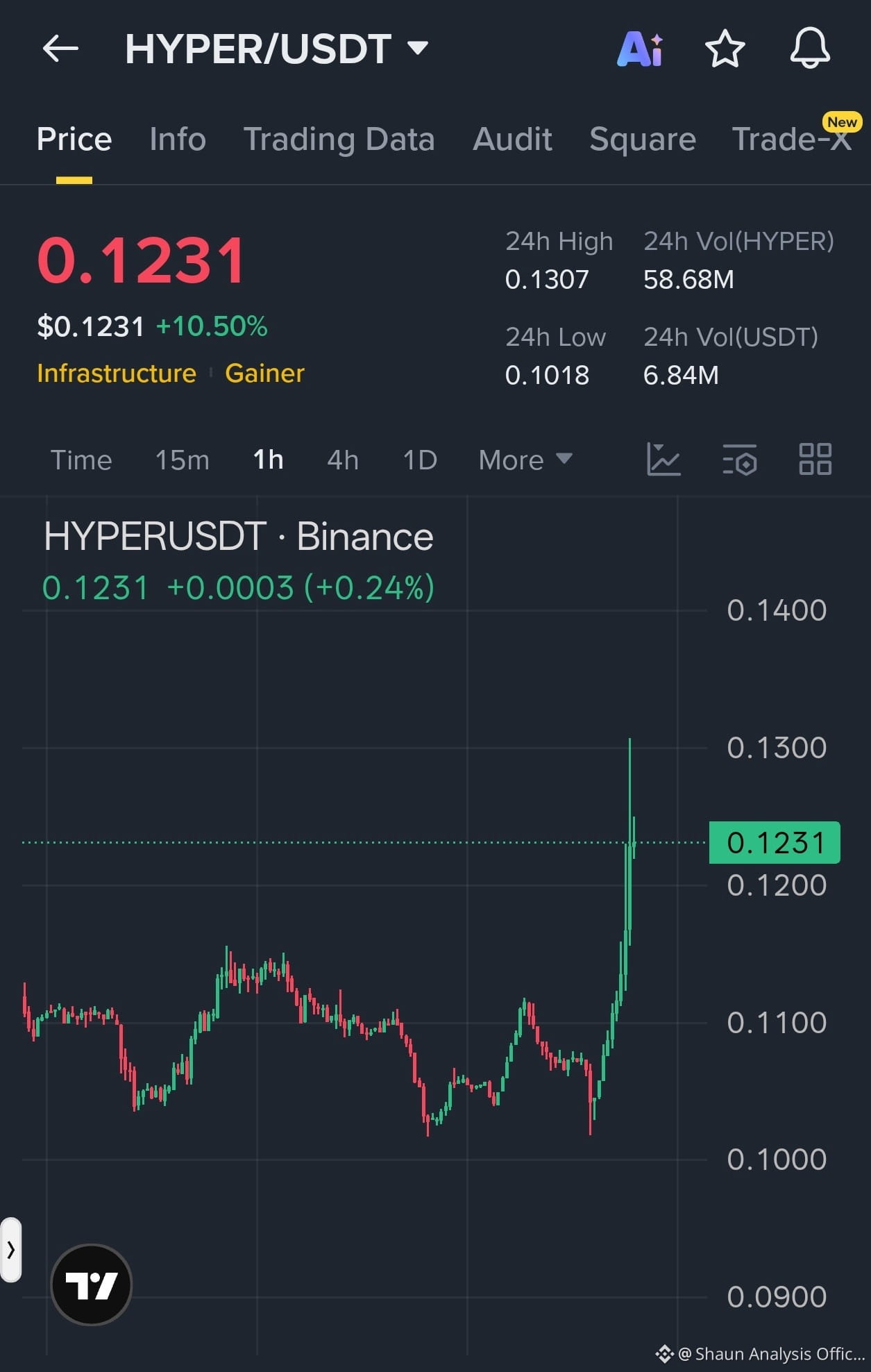
Task: Tap the 24h High value 0.1307
Action: [x=547, y=280]
